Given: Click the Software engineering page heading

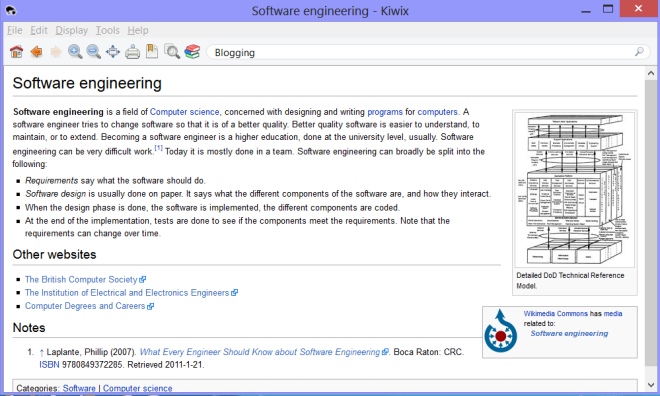Looking at the screenshot, I should pos(87,83).
